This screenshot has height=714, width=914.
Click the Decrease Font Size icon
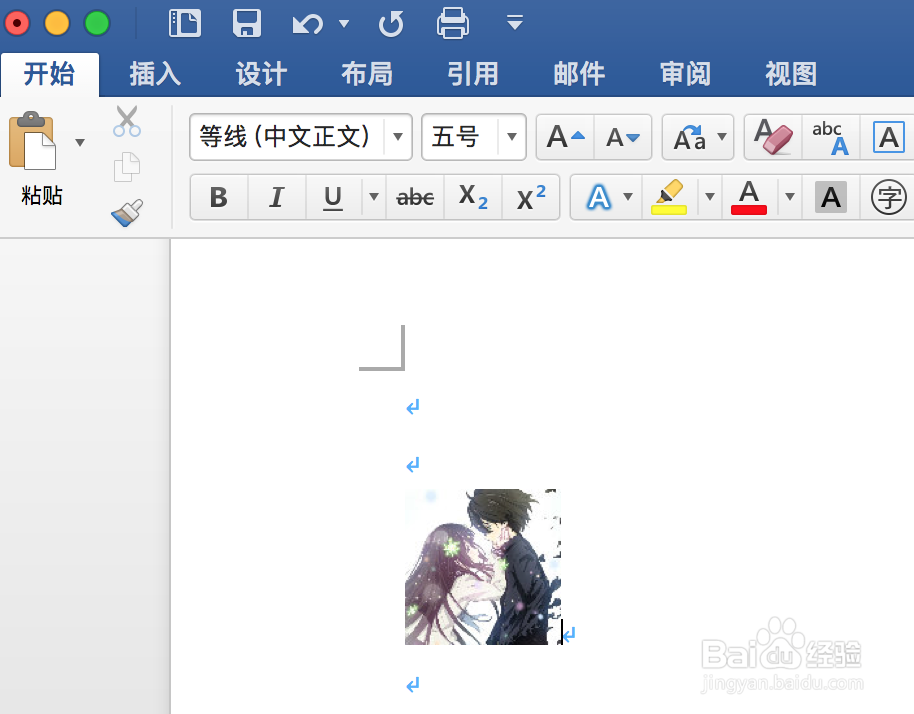click(623, 137)
